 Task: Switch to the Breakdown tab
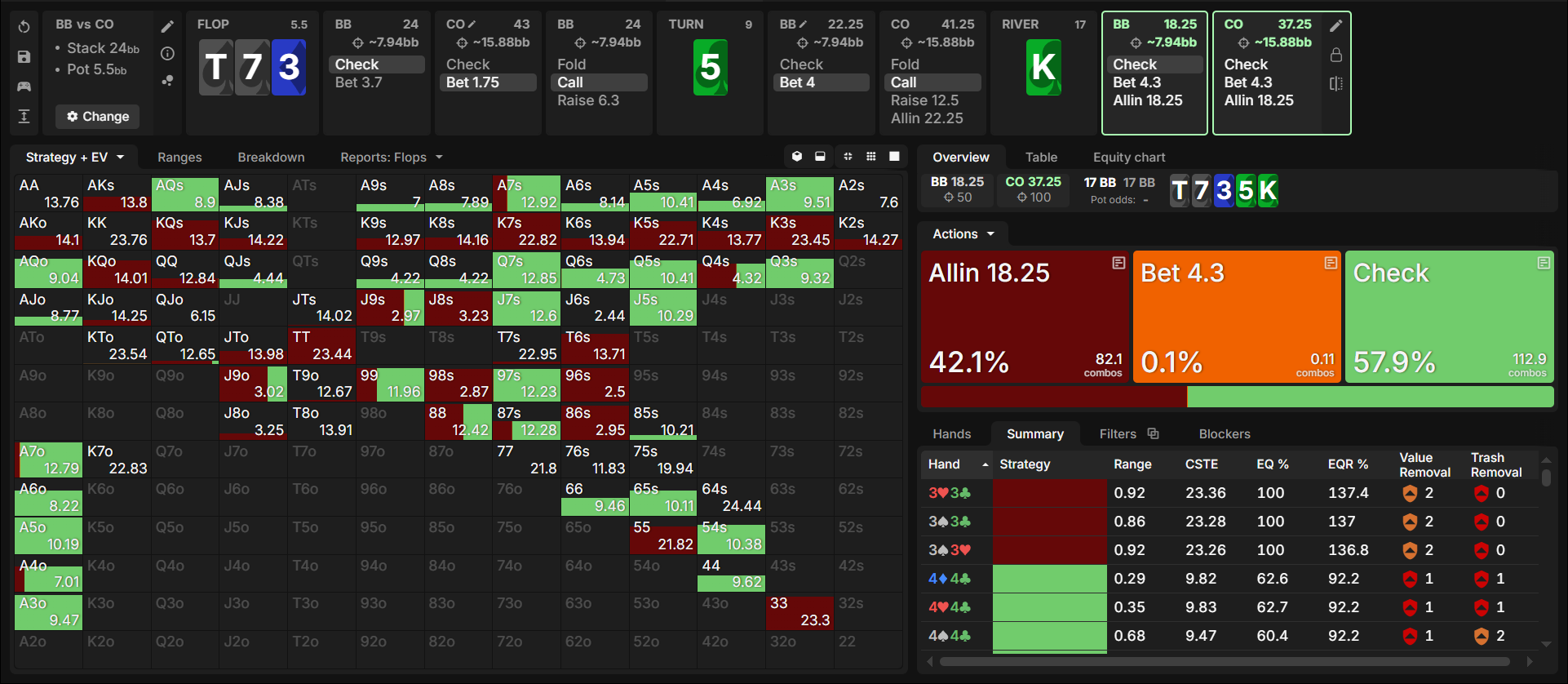coord(271,157)
